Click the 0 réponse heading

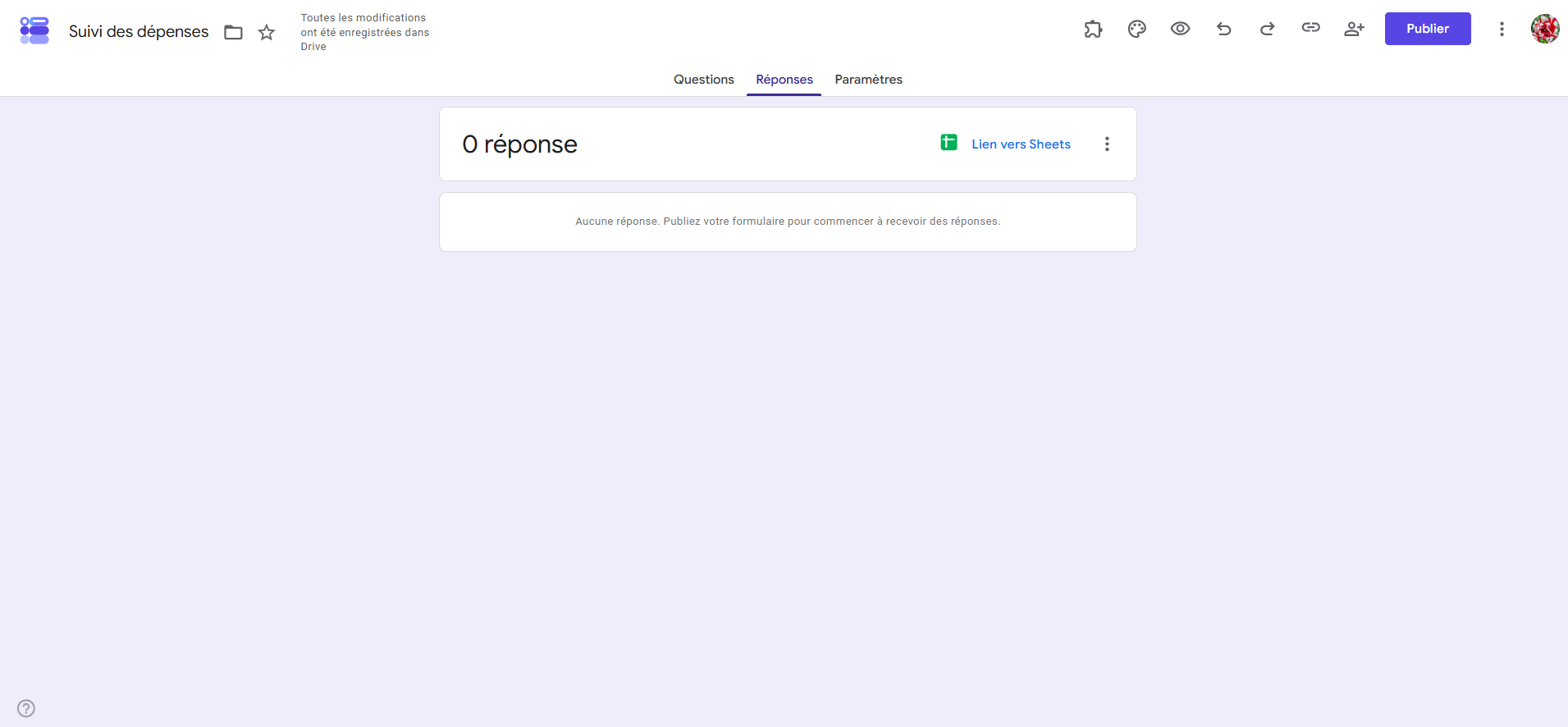[519, 144]
